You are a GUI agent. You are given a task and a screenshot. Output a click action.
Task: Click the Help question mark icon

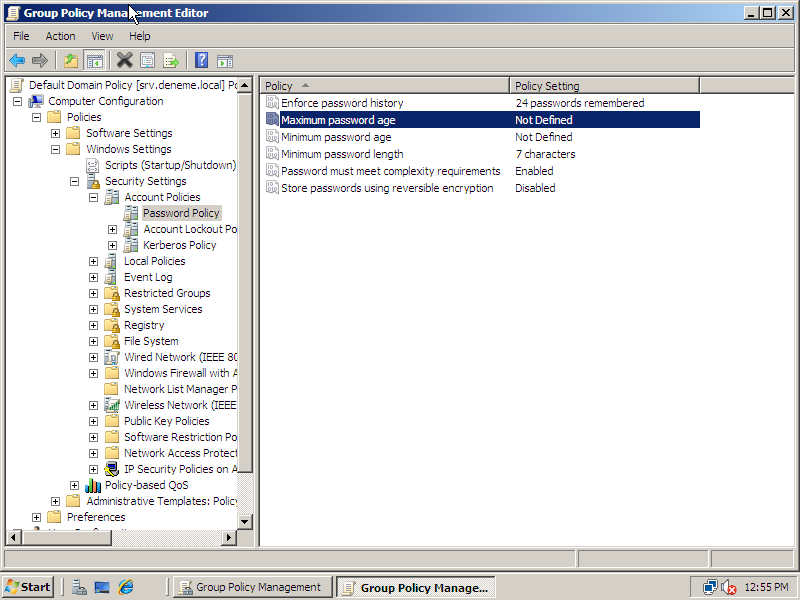(202, 60)
